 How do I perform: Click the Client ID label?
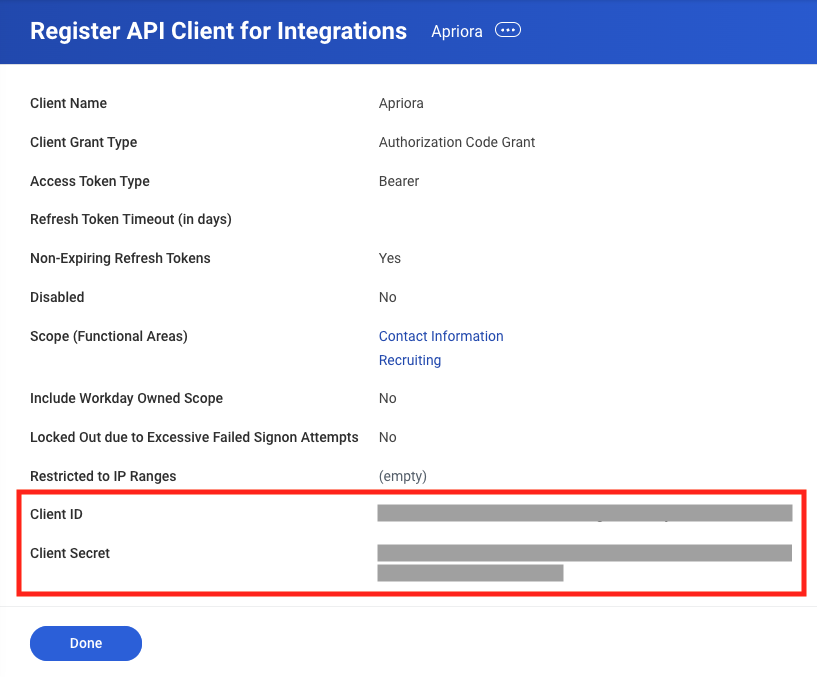pos(56,514)
